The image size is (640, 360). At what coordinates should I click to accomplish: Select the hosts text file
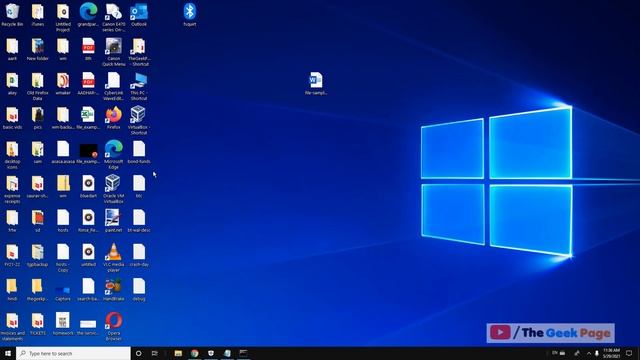(x=63, y=220)
